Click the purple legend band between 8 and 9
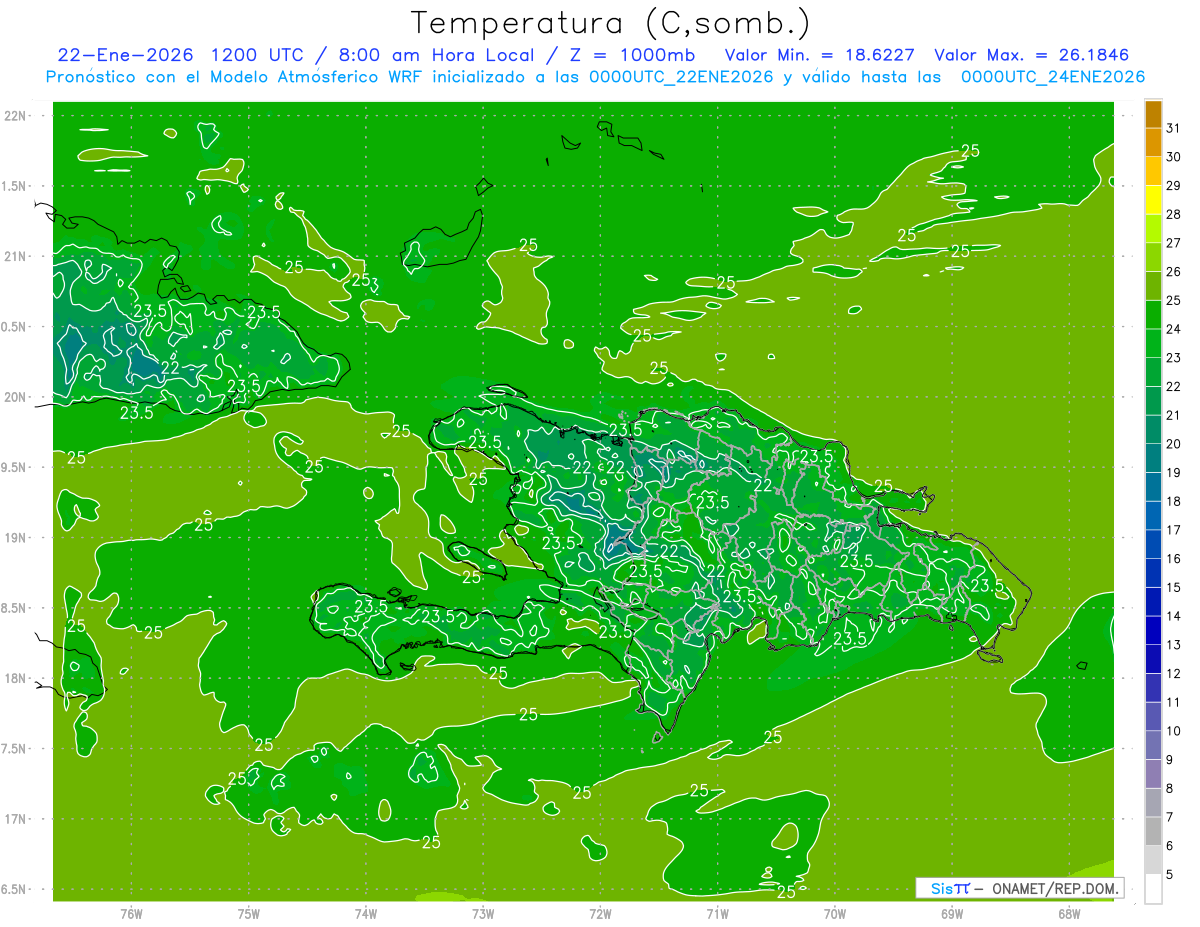1200x927 pixels. click(x=1153, y=774)
